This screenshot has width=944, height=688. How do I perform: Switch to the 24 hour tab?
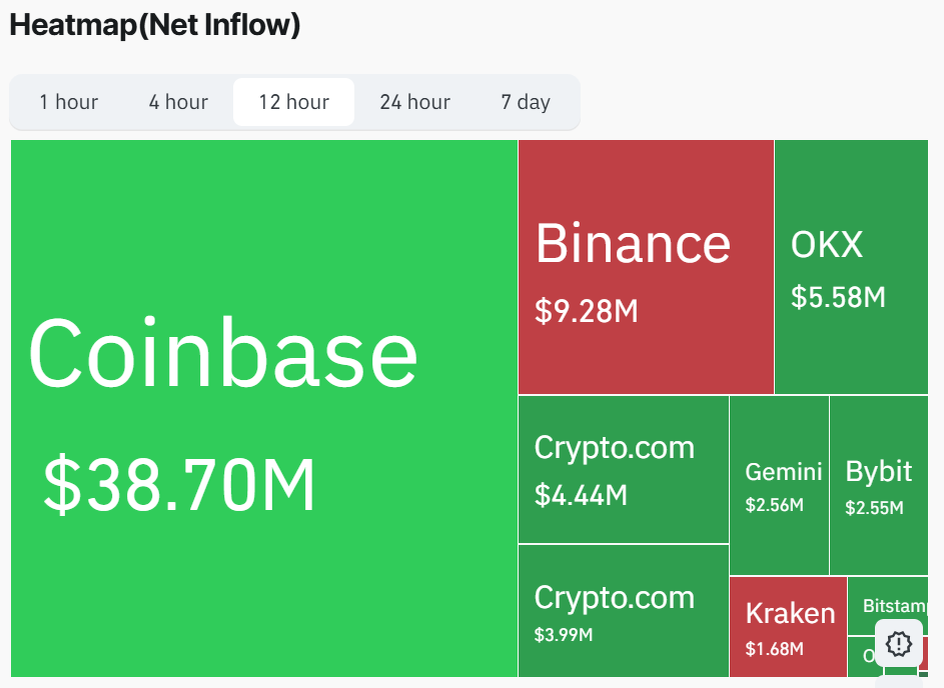[414, 101]
